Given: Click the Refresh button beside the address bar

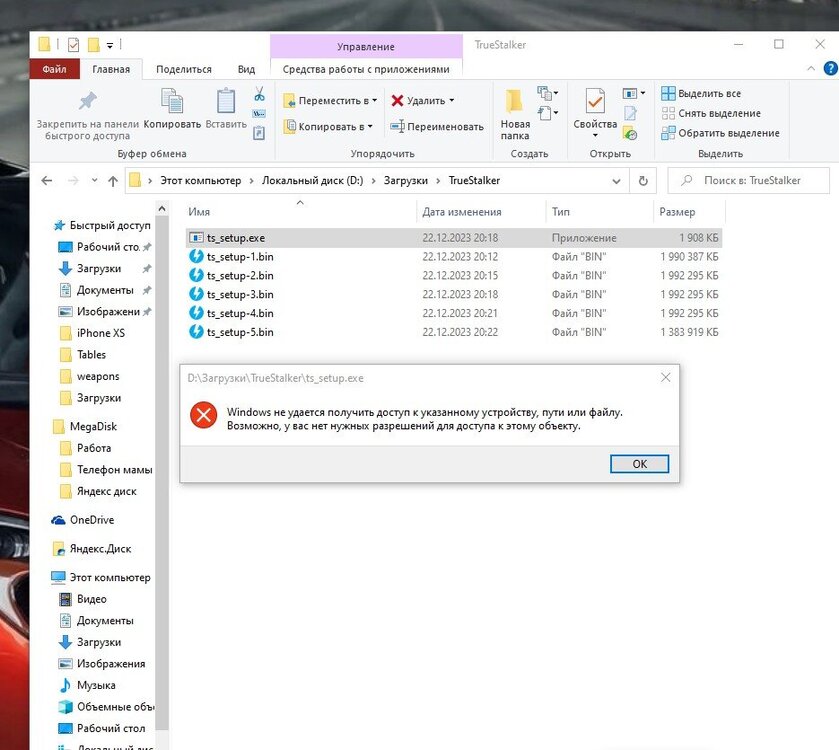Looking at the screenshot, I should click(x=643, y=181).
